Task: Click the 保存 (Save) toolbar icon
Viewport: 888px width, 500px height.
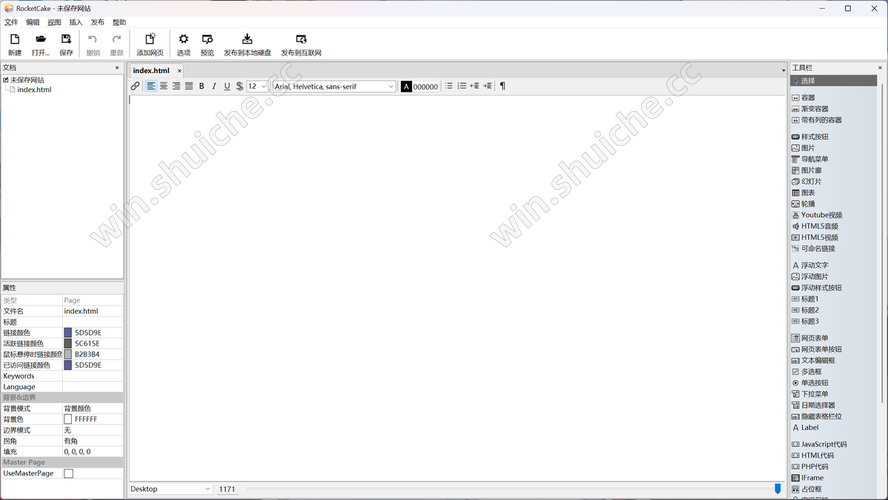Action: click(66, 44)
